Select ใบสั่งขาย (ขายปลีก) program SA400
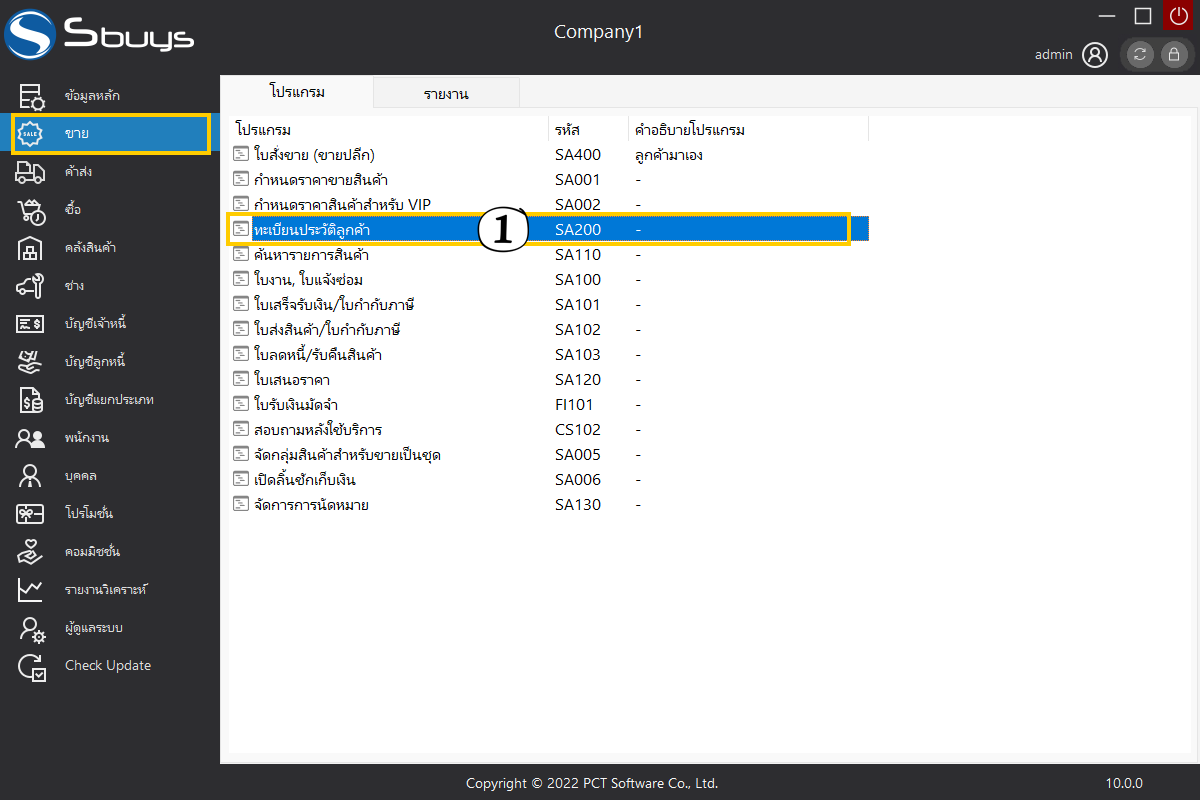Image resolution: width=1200 pixels, height=800 pixels. (315, 155)
